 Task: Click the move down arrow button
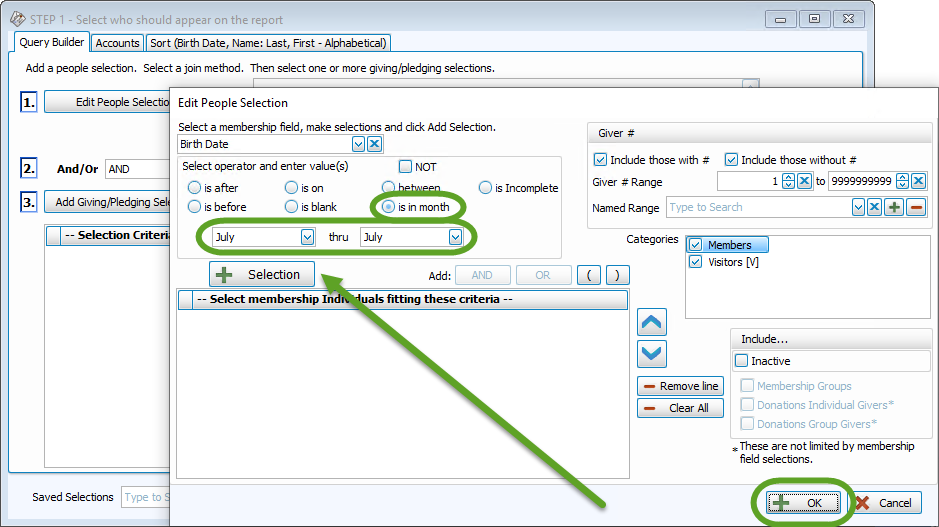pyautogui.click(x=651, y=353)
